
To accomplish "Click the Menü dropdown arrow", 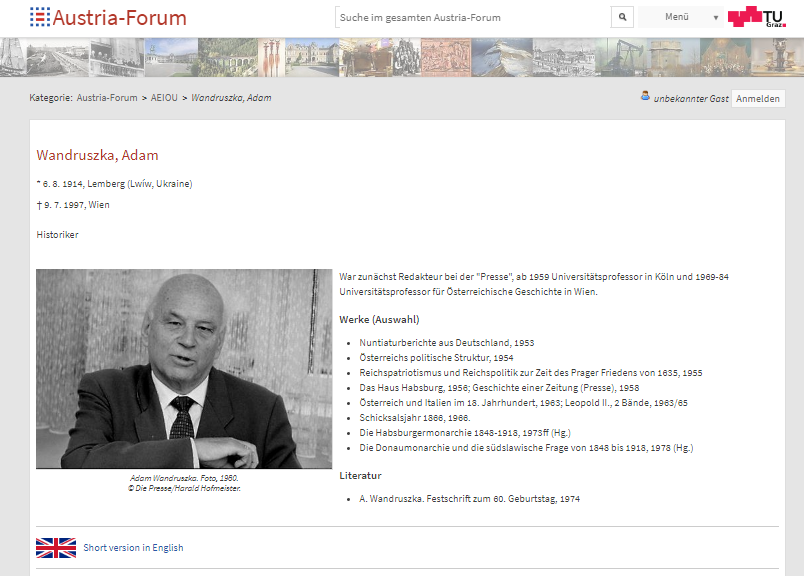I will (x=716, y=18).
